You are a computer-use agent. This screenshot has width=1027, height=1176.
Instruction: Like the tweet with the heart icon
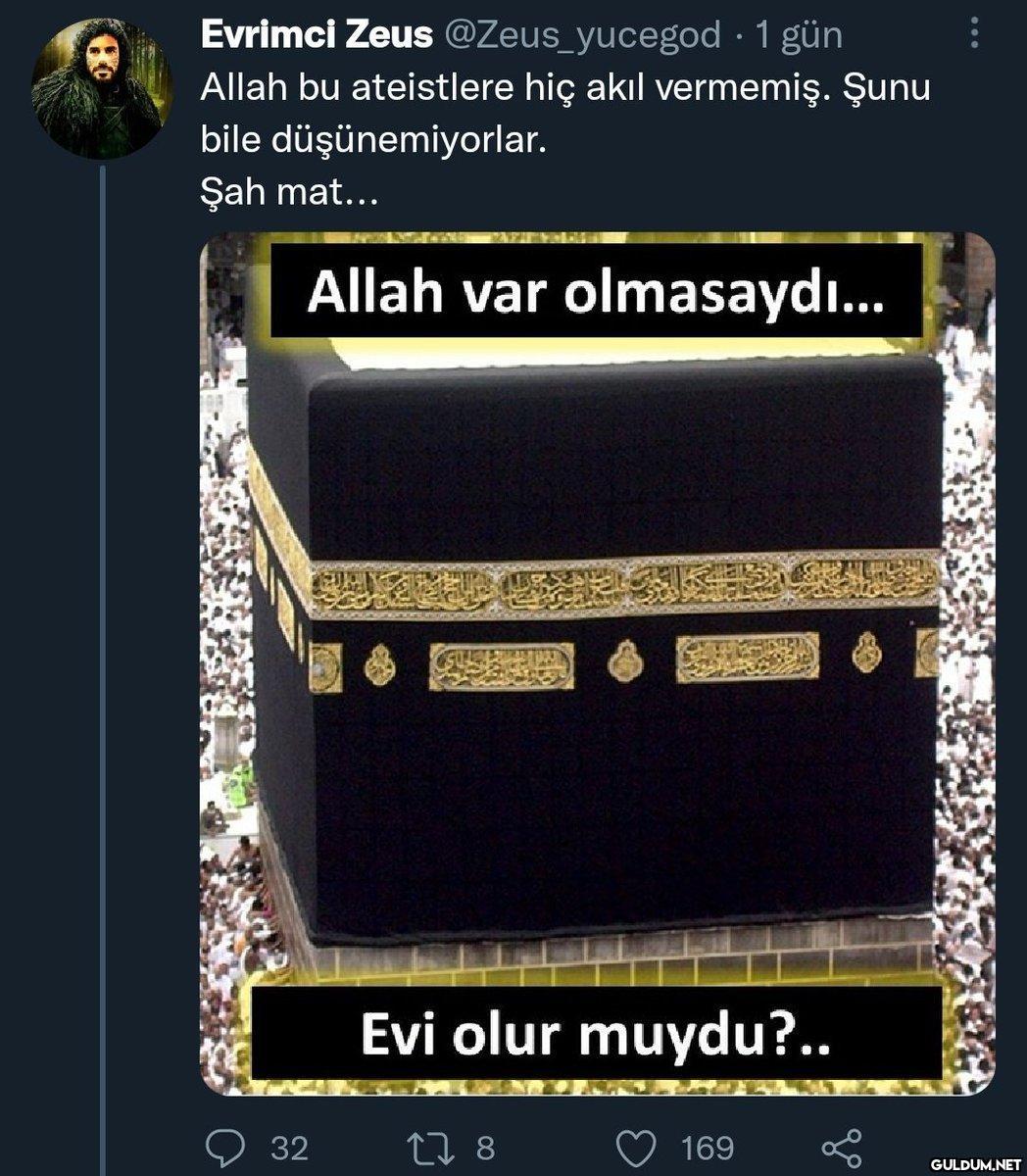636,1147
